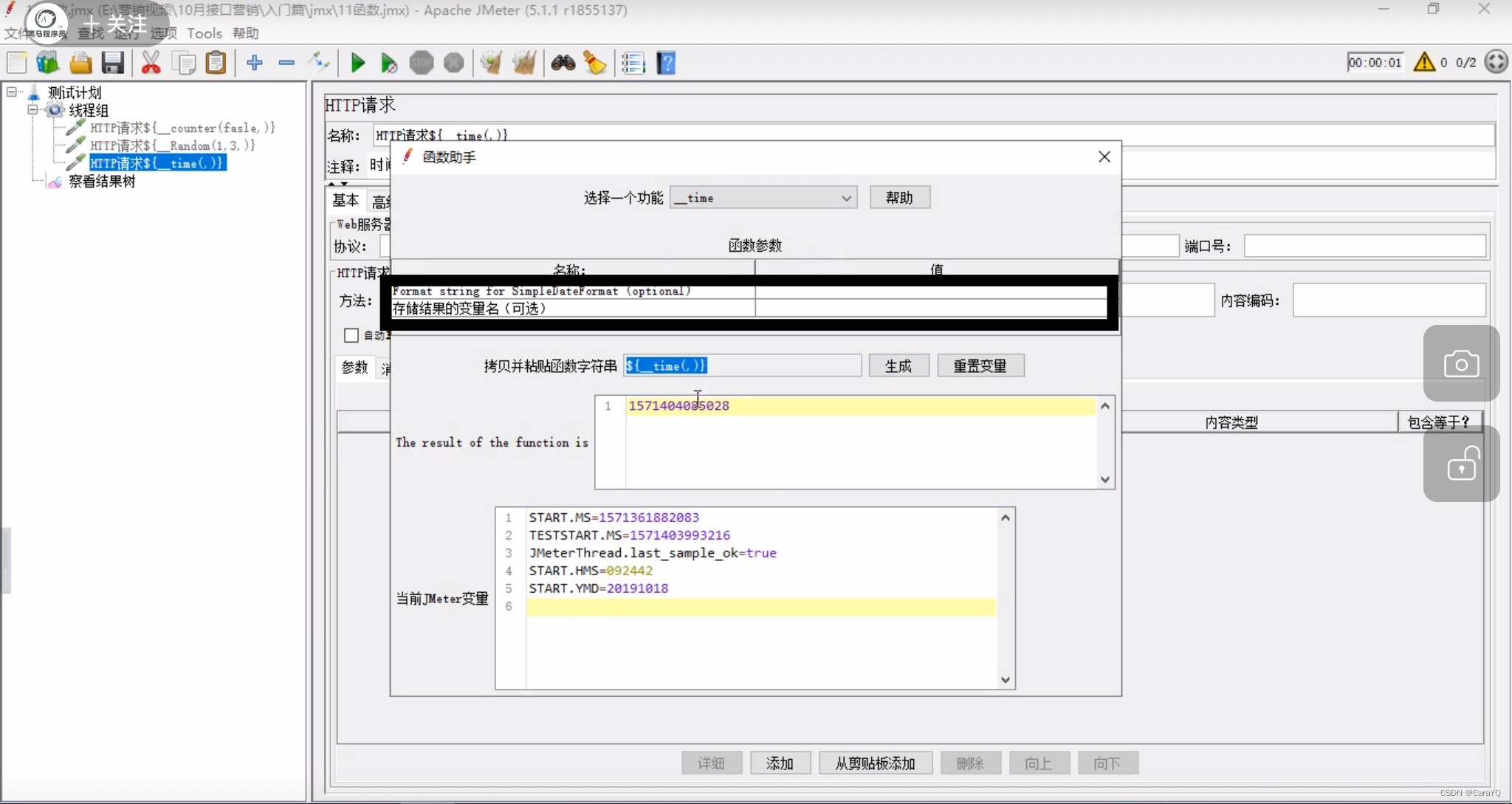Expand all nodes with plus icon

pos(255,63)
